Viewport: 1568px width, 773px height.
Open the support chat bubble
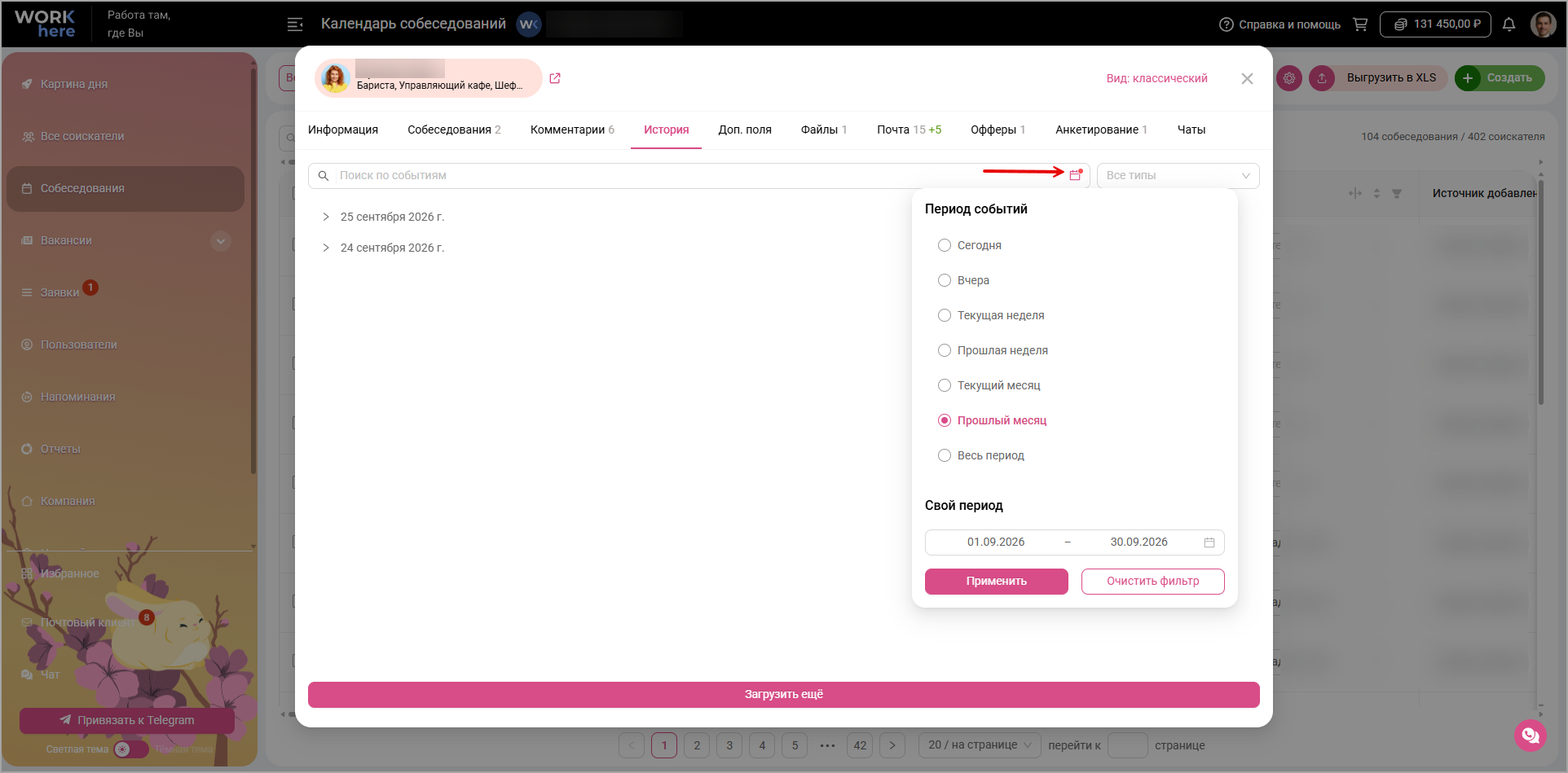1531,736
